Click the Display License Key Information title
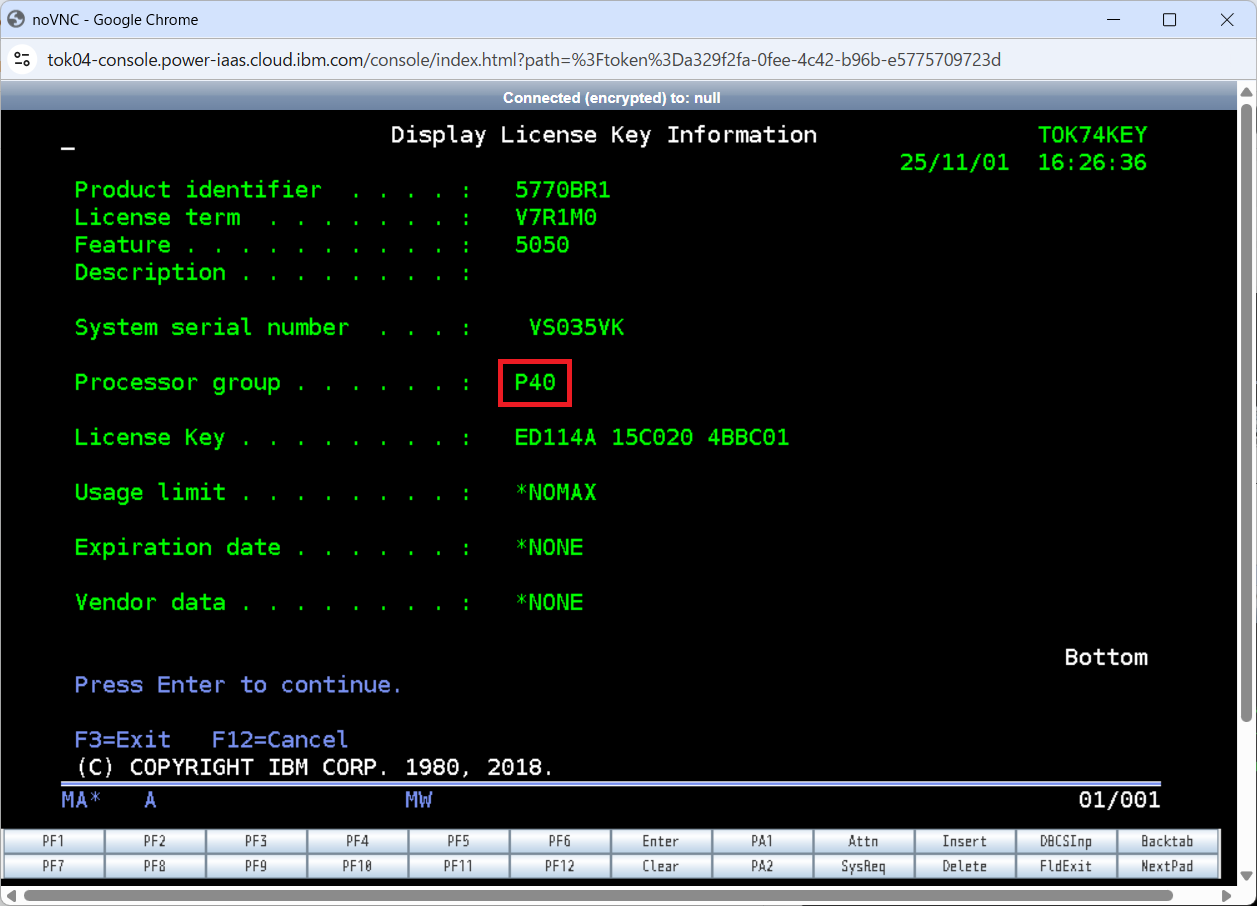 pyautogui.click(x=604, y=135)
